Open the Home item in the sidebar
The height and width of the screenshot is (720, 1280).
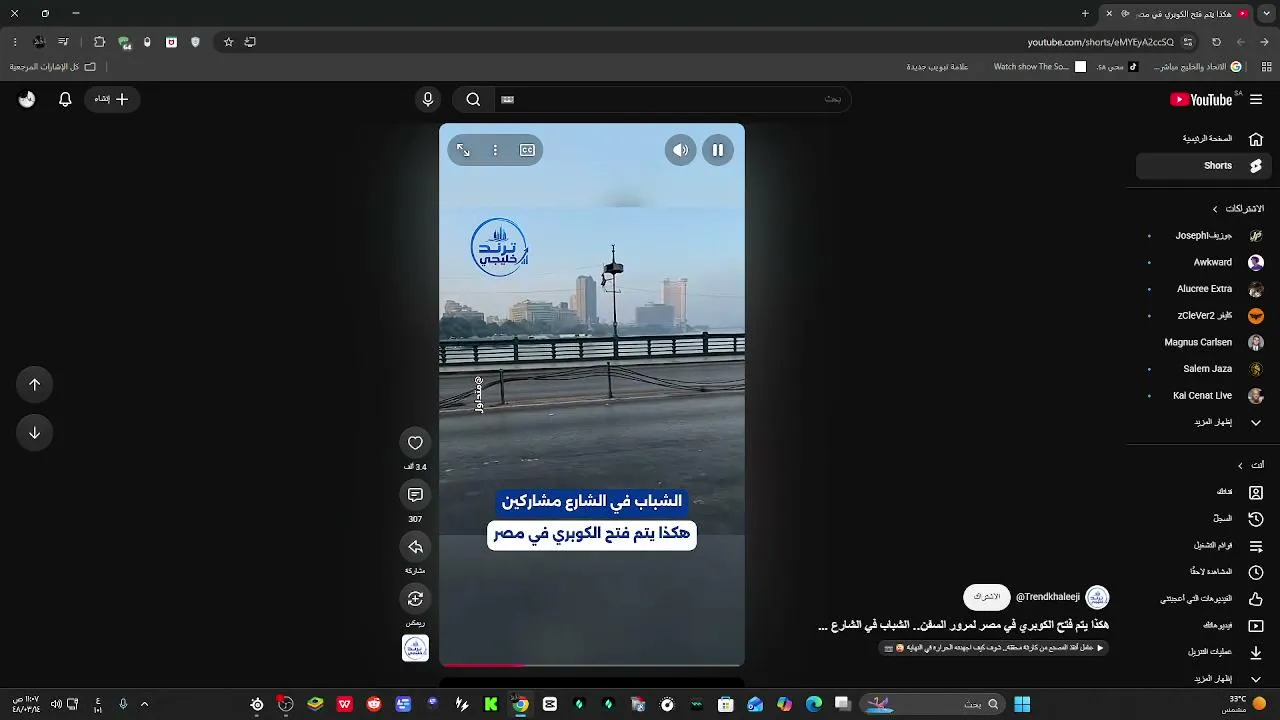pyautogui.click(x=1204, y=139)
